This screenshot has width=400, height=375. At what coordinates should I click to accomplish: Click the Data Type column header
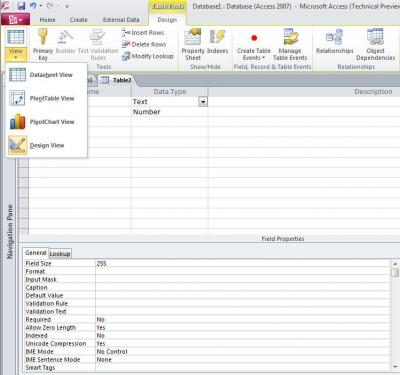170,92
